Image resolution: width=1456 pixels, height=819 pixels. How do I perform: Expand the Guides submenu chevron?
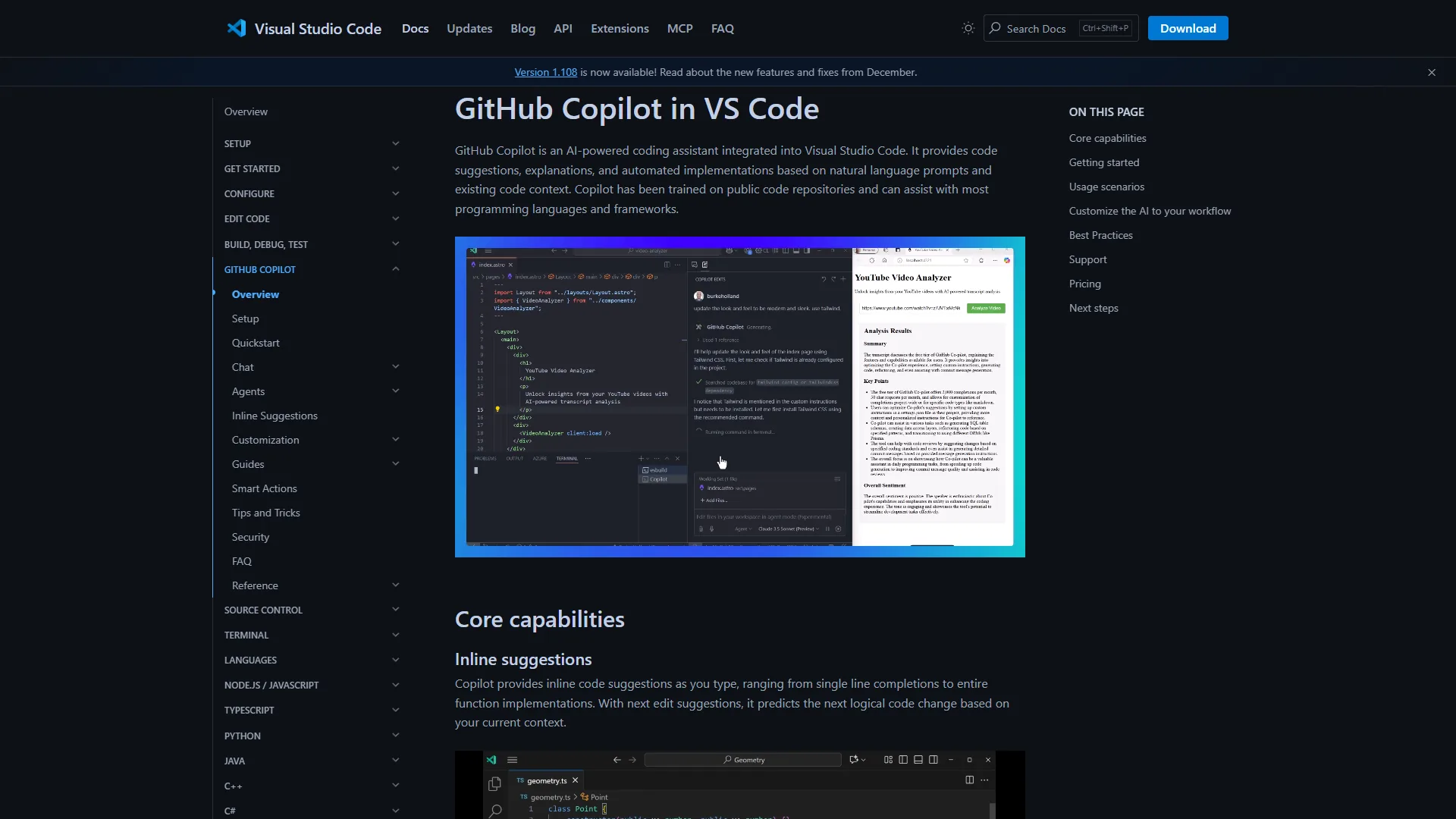click(395, 464)
